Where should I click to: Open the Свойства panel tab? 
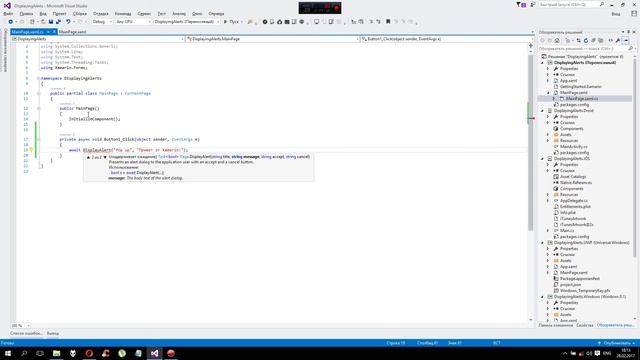pyautogui.click(x=584, y=325)
